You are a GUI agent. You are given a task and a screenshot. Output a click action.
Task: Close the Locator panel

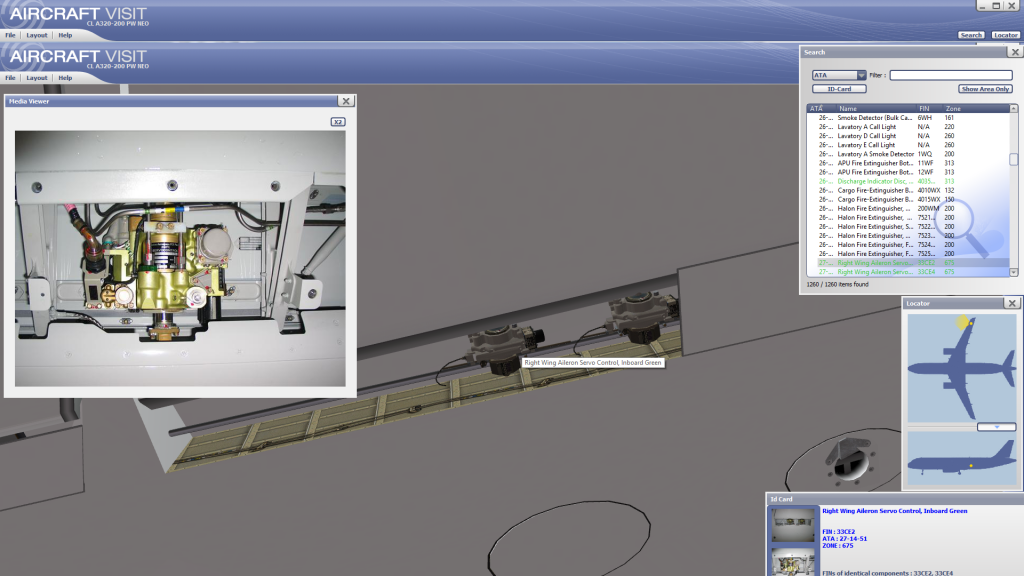1012,304
